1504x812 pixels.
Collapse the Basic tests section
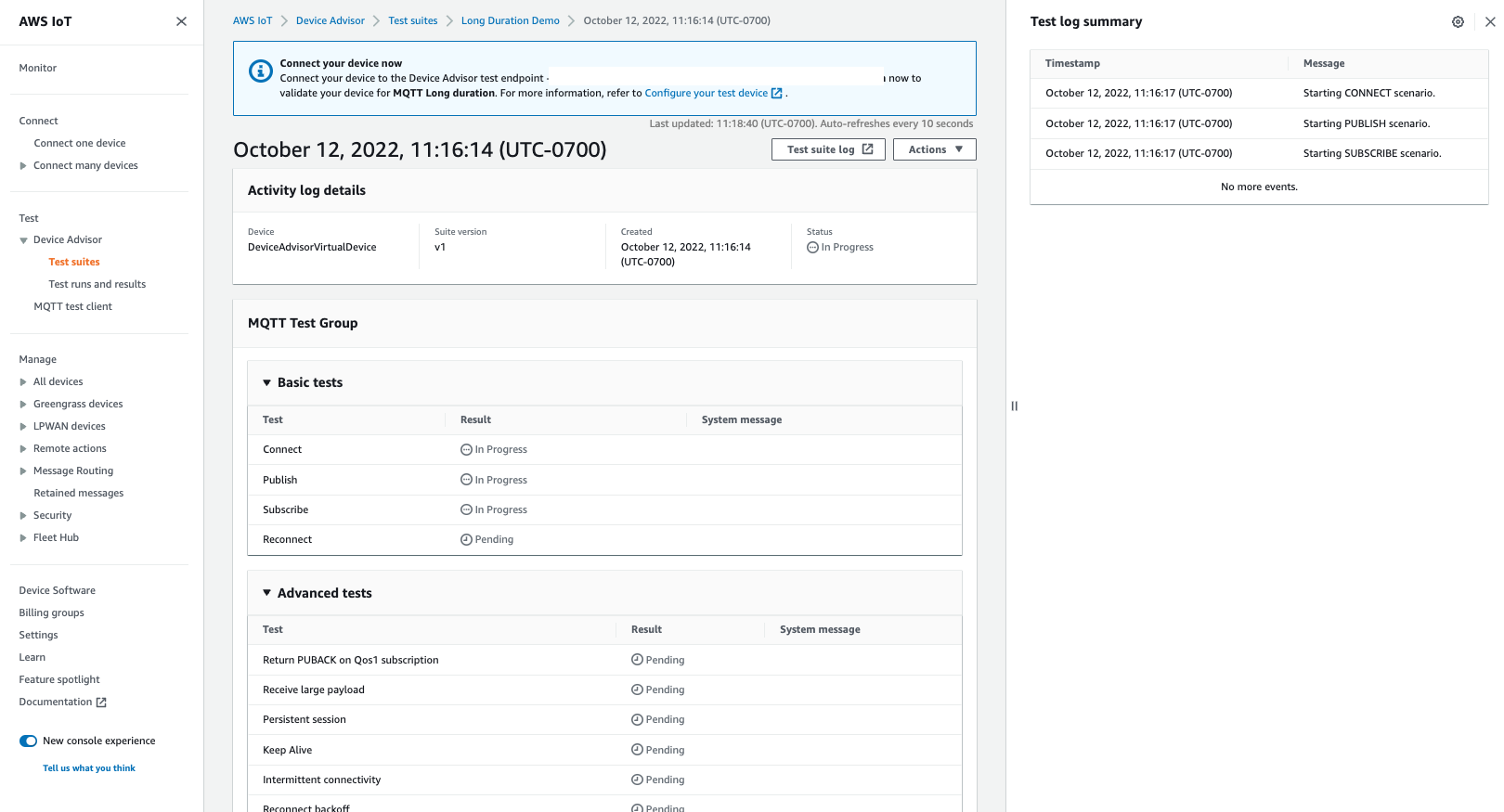click(x=267, y=383)
